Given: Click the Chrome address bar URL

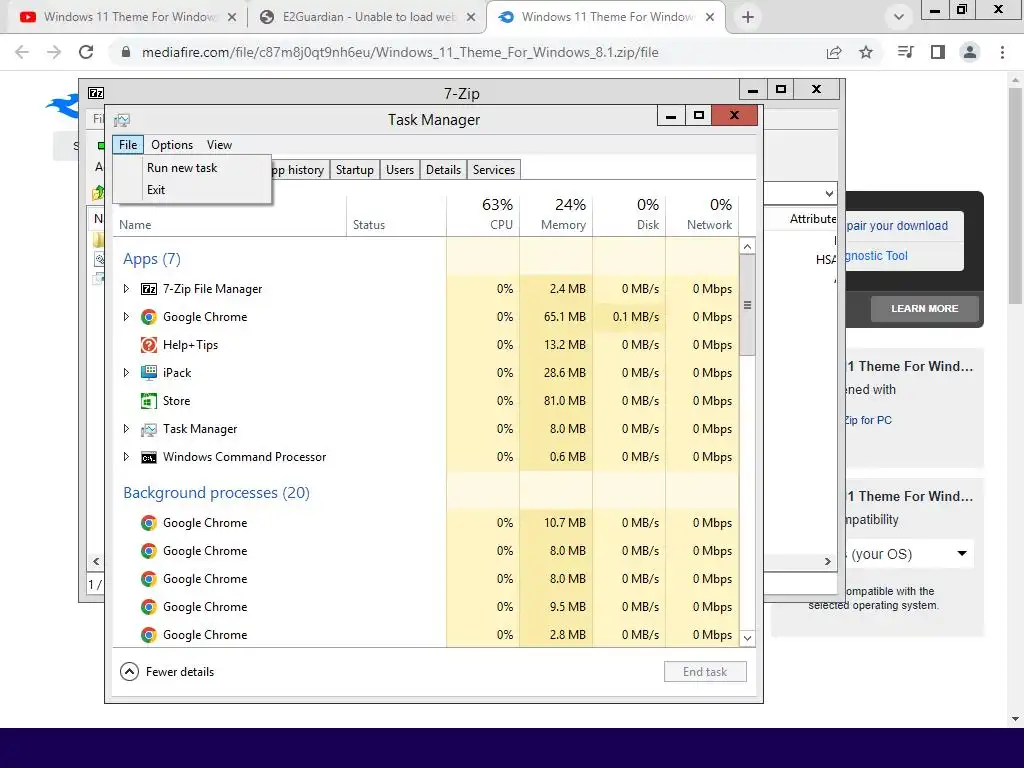Looking at the screenshot, I should tap(400, 52).
